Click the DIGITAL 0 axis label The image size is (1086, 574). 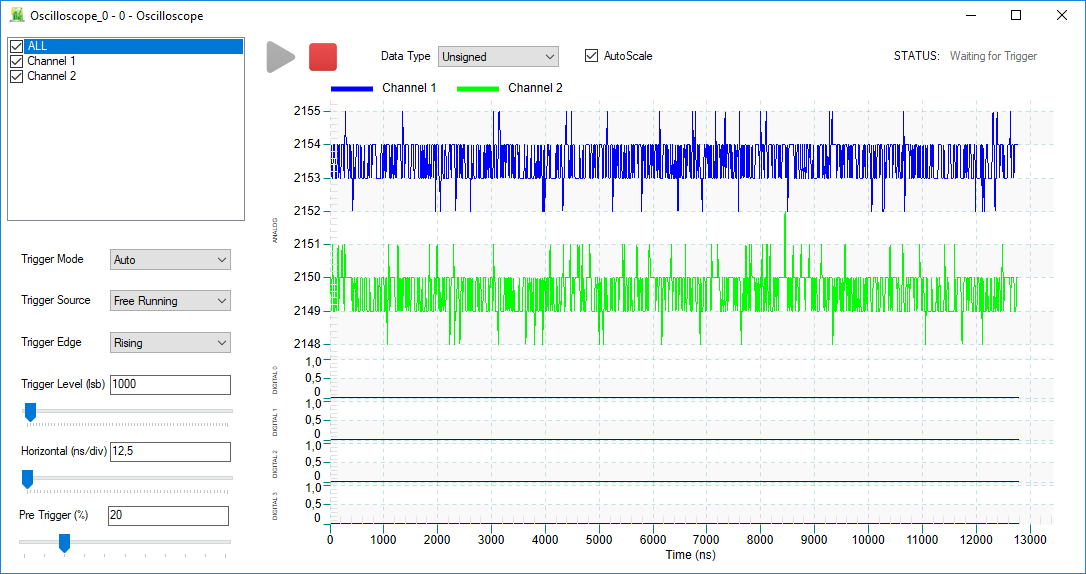pyautogui.click(x=275, y=380)
